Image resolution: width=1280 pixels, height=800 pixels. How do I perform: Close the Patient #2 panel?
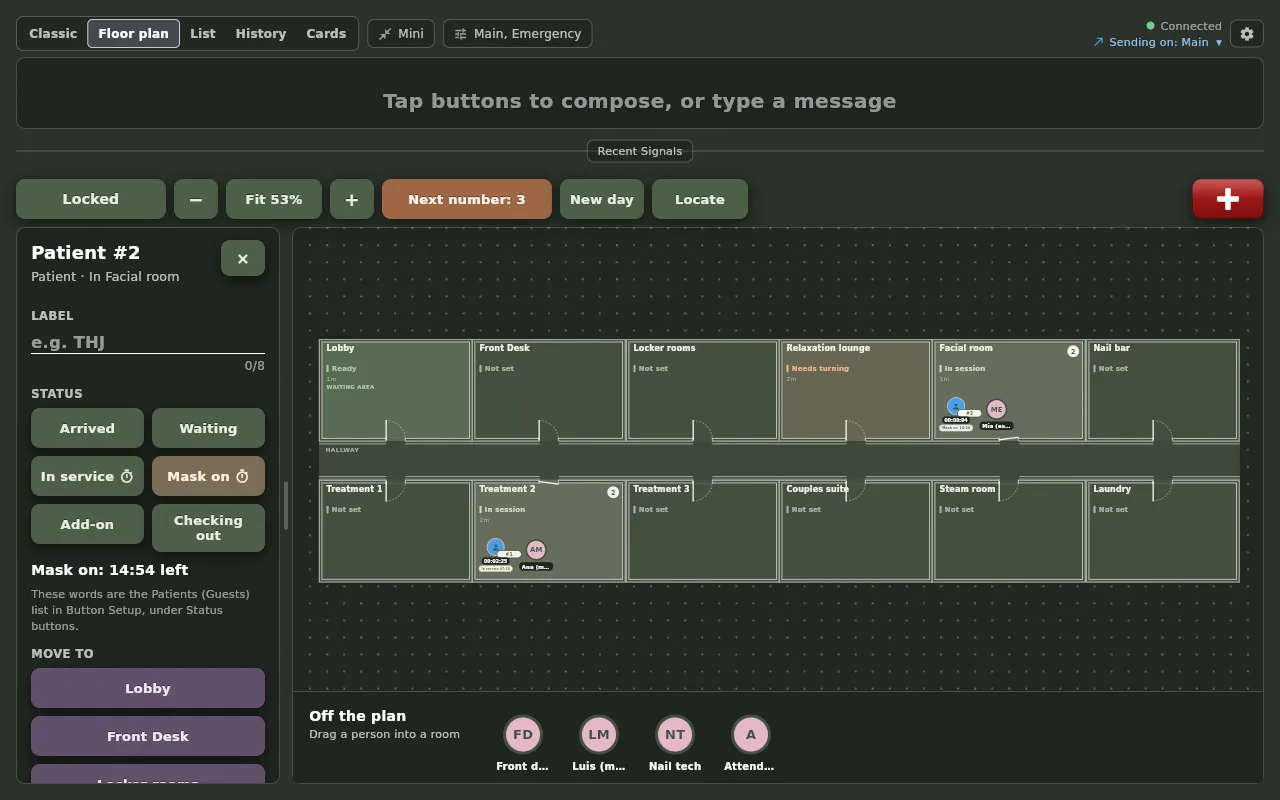click(x=243, y=258)
